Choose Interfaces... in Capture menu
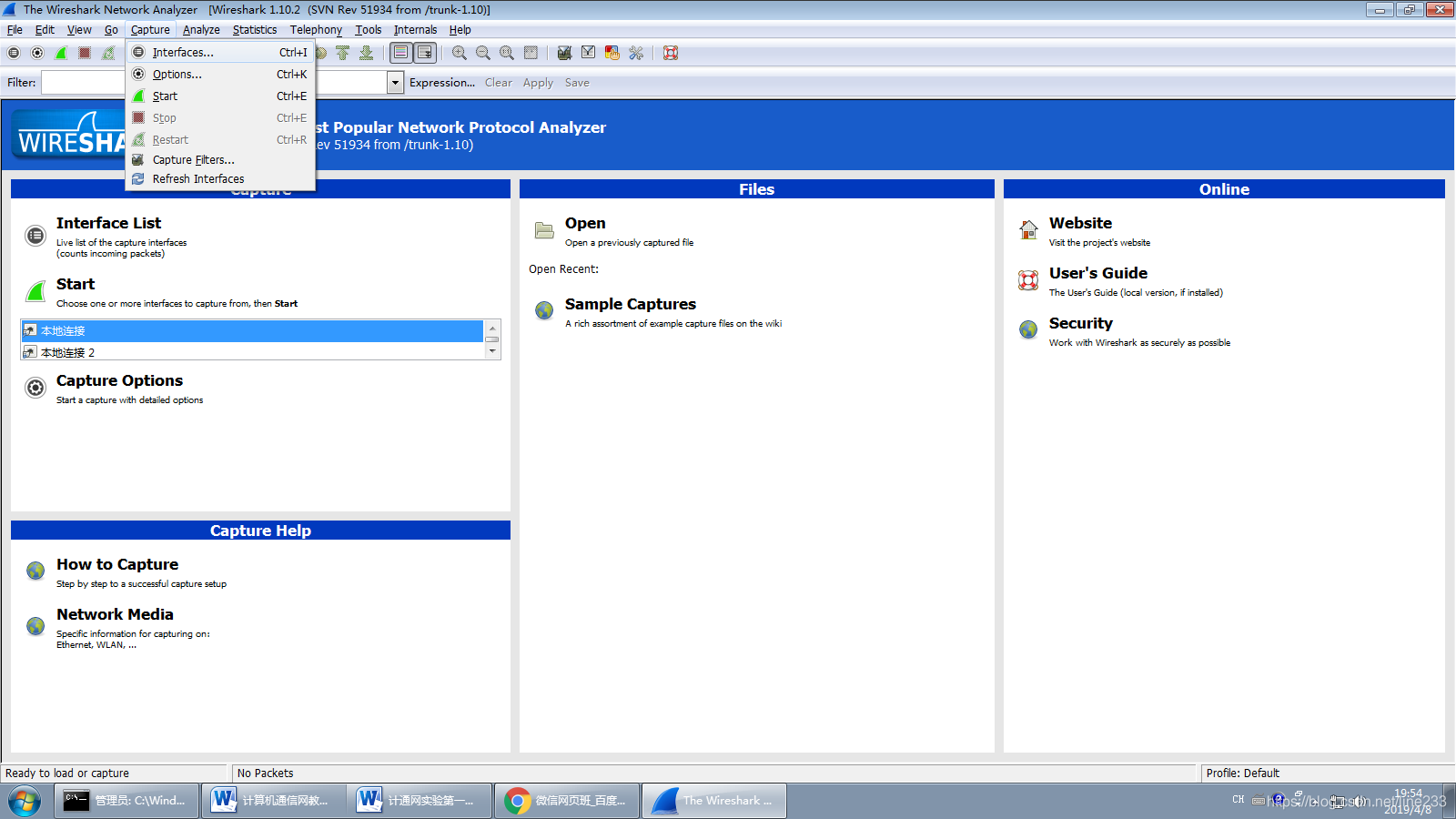This screenshot has height=819, width=1456. point(220,53)
